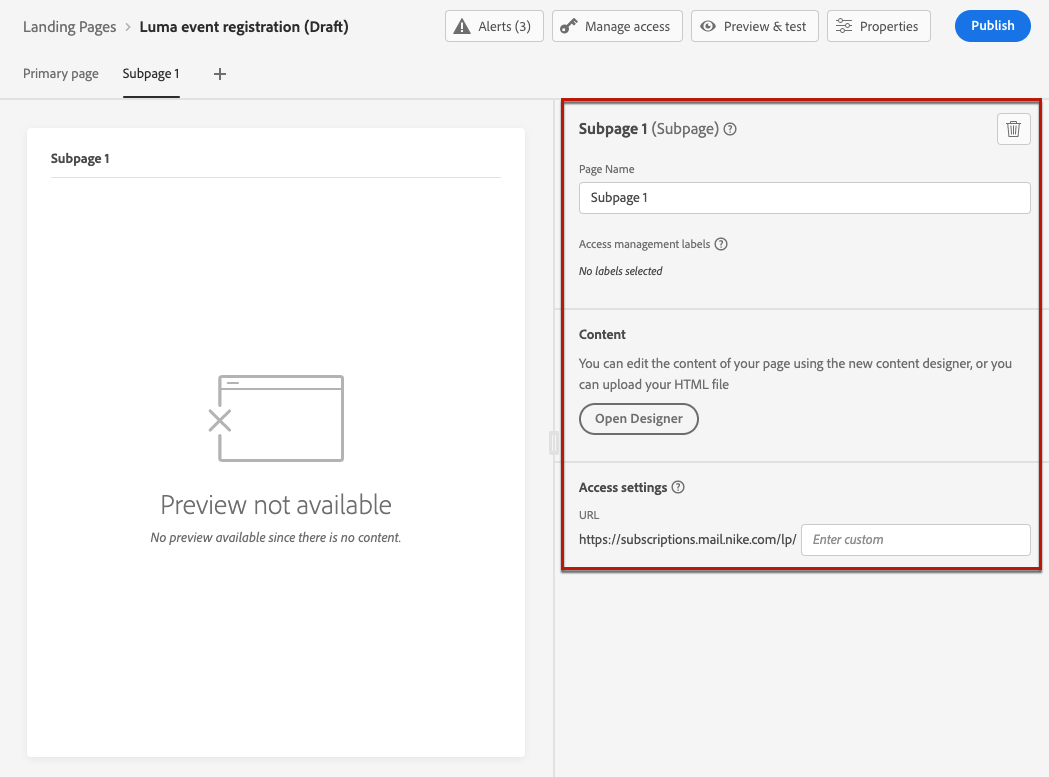Select the Subpage 1 tab
1049x777 pixels.
(151, 74)
